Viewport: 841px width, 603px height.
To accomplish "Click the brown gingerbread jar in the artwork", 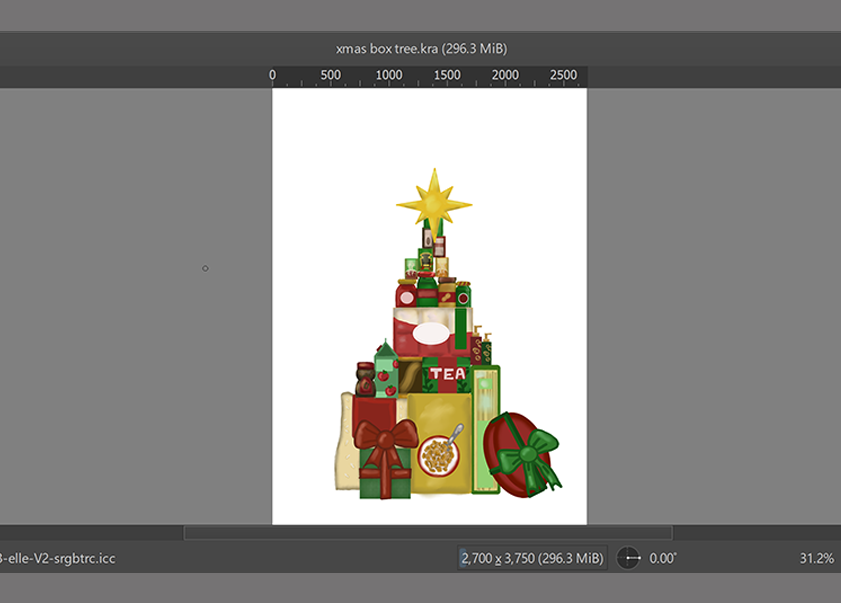I will tap(365, 381).
